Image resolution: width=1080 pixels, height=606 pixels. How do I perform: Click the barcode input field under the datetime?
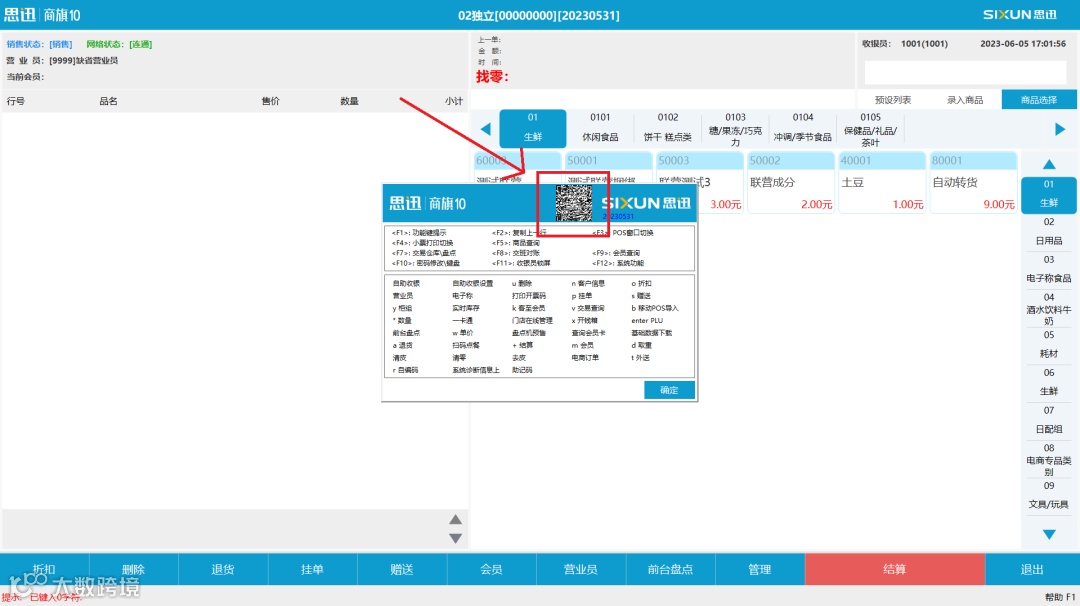[966, 72]
